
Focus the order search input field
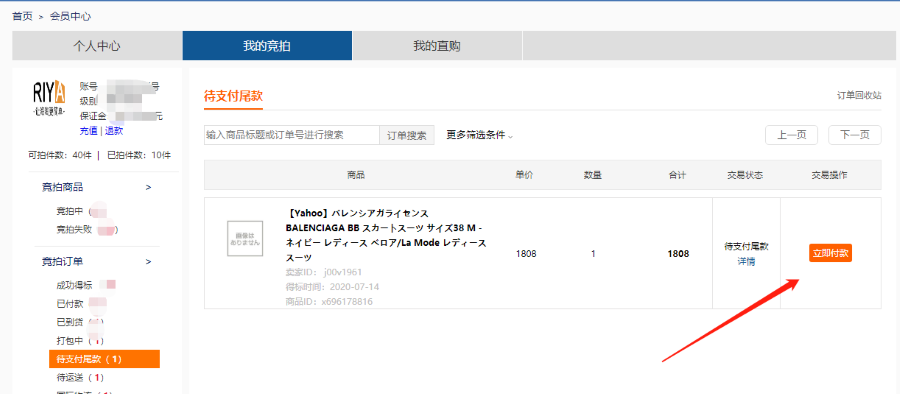click(x=292, y=136)
